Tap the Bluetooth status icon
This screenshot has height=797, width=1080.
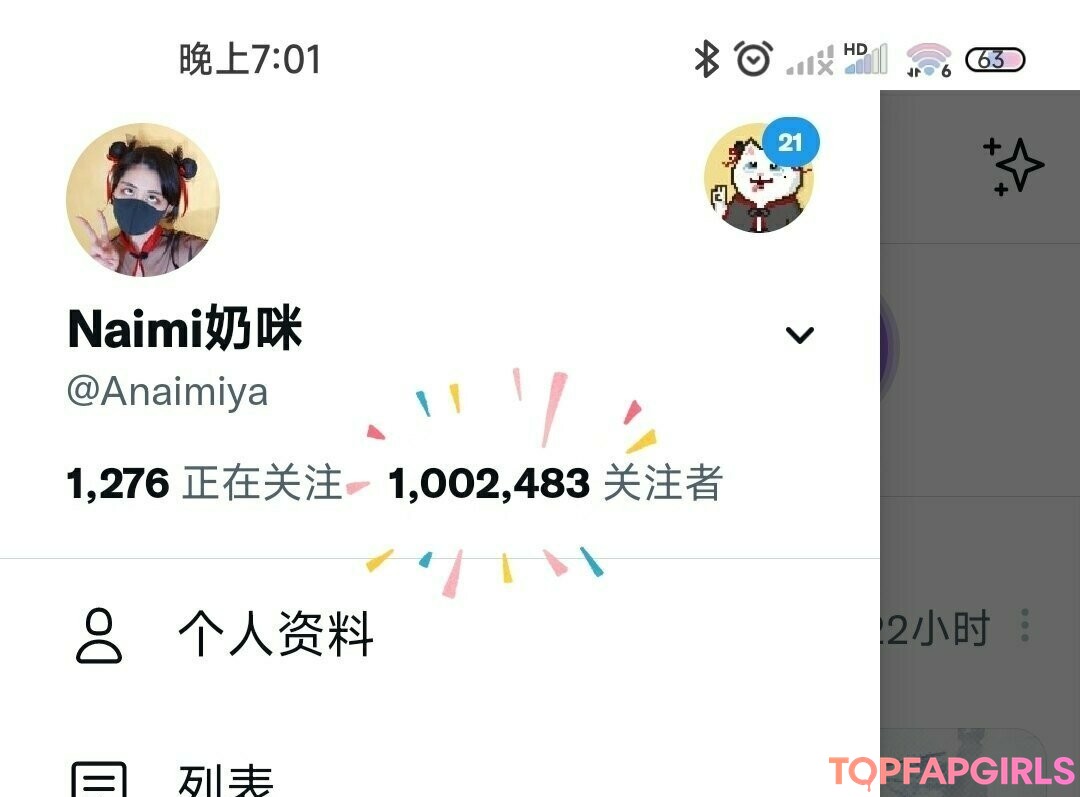[x=706, y=59]
